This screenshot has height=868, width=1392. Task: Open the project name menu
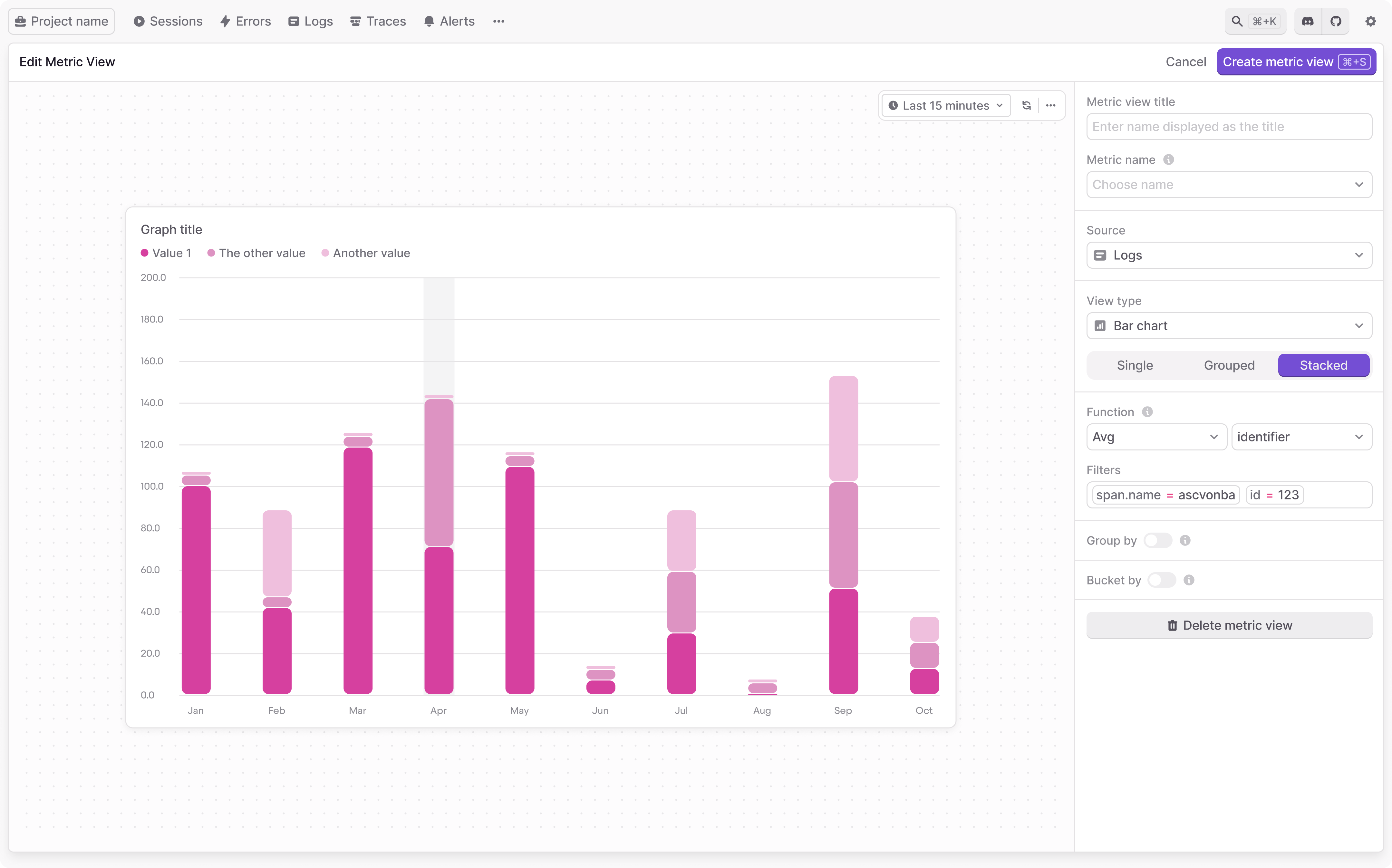point(61,21)
